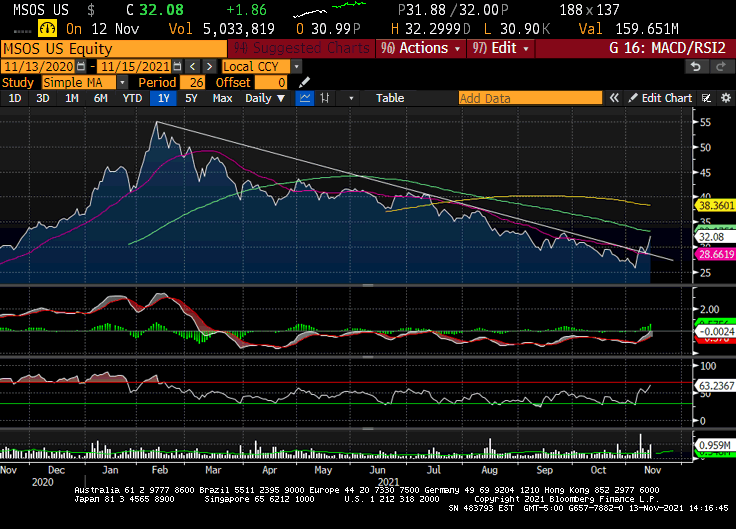Open chart settings gear icon
This screenshot has width=736, height=529.
pyautogui.click(x=726, y=98)
